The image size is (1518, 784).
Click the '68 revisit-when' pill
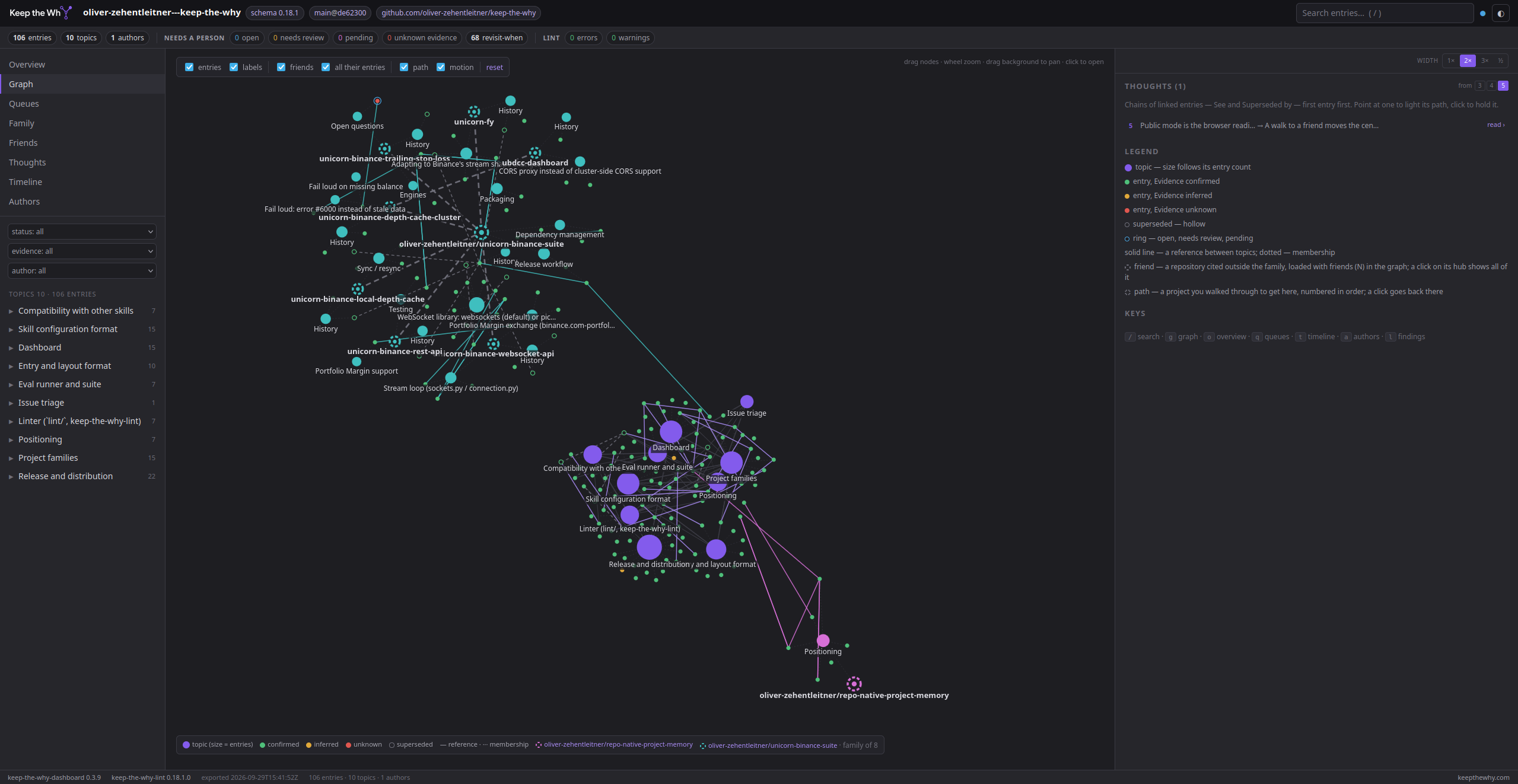(x=497, y=38)
